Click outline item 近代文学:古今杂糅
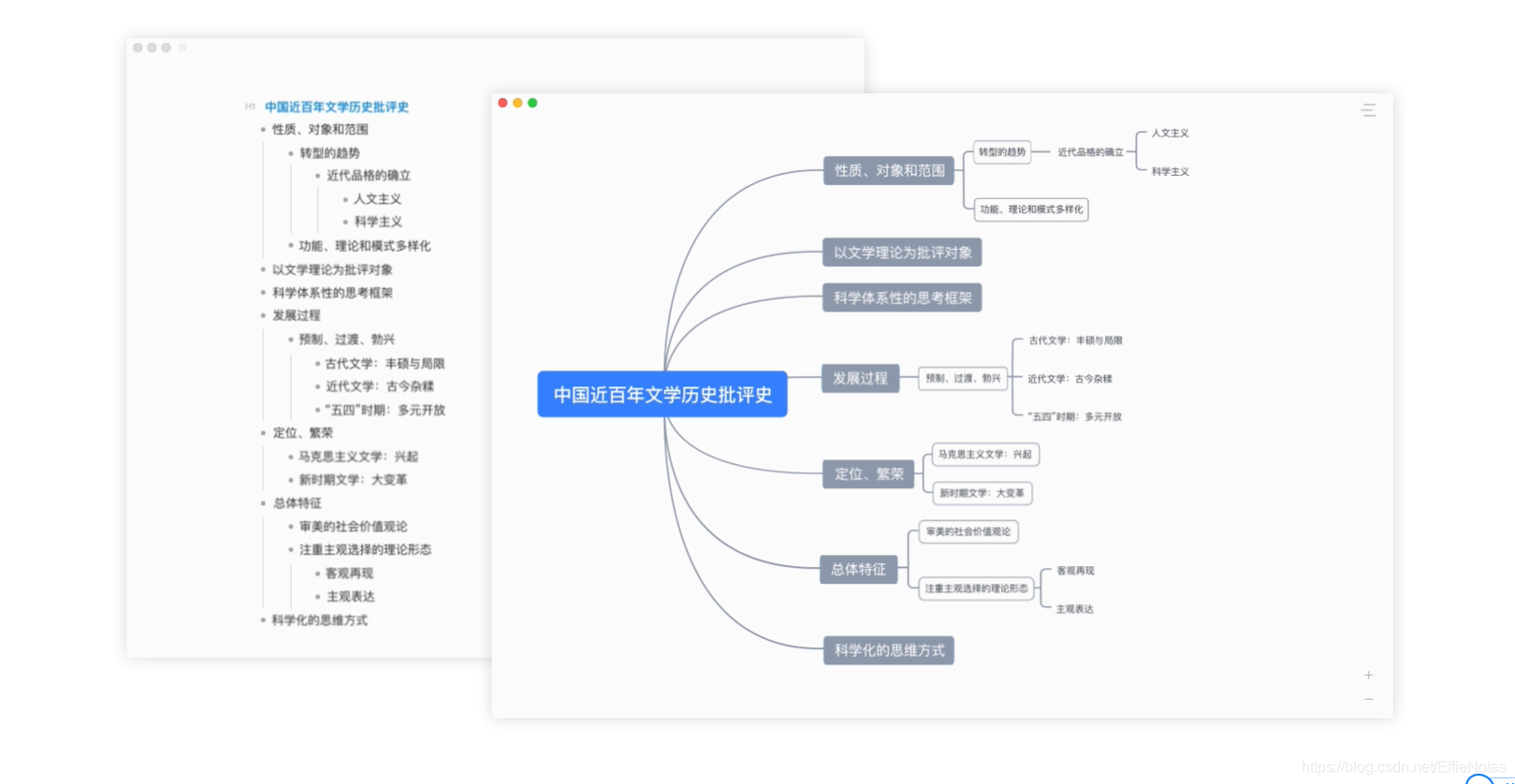This screenshot has width=1515, height=784. (x=380, y=386)
